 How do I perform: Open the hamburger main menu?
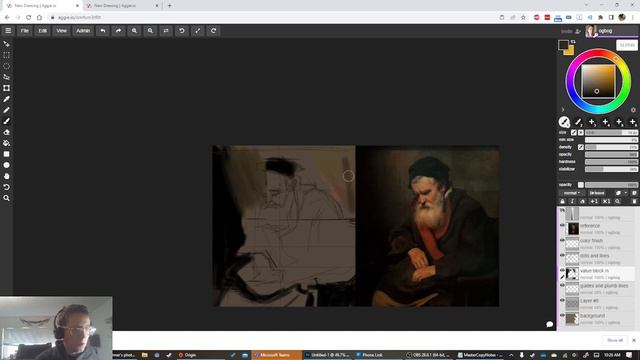pyautogui.click(x=8, y=31)
